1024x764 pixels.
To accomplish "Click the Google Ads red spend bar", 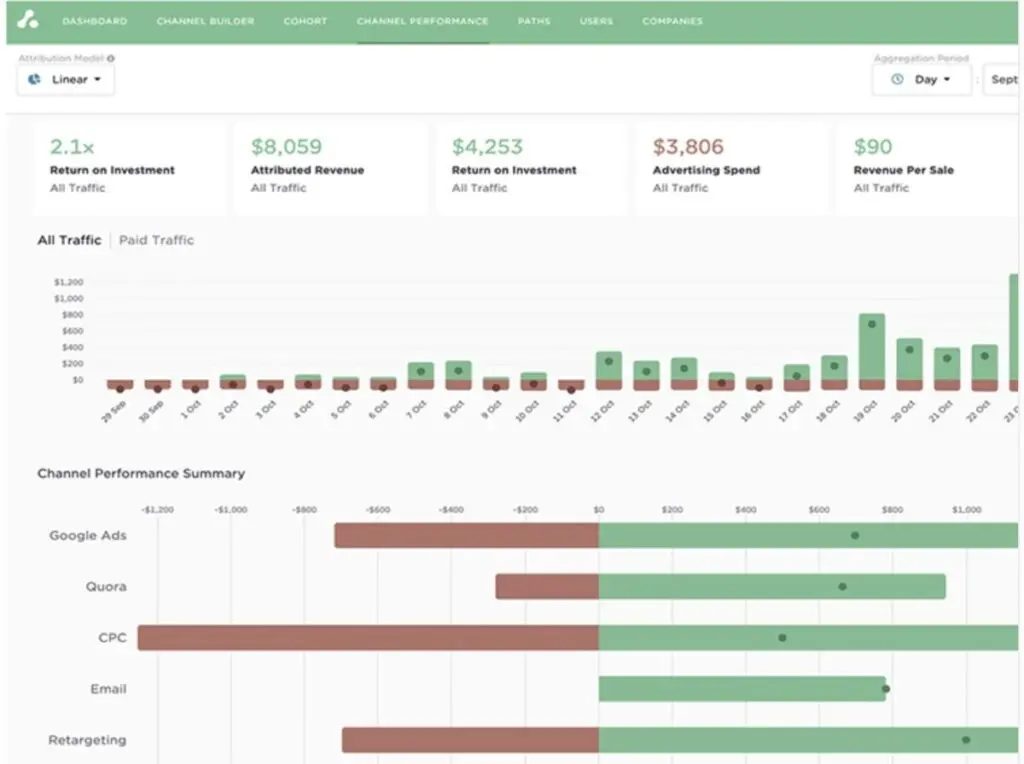I will 466,535.
